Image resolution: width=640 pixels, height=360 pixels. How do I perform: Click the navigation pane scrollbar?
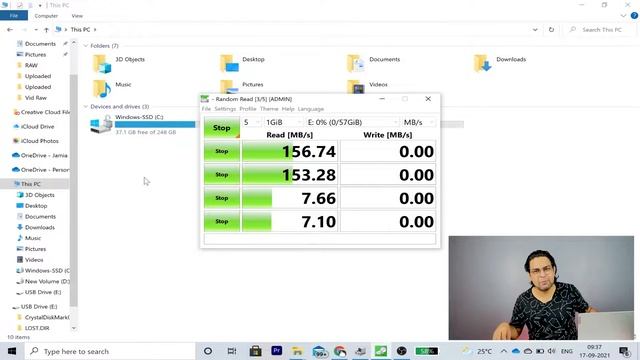tap(74, 190)
